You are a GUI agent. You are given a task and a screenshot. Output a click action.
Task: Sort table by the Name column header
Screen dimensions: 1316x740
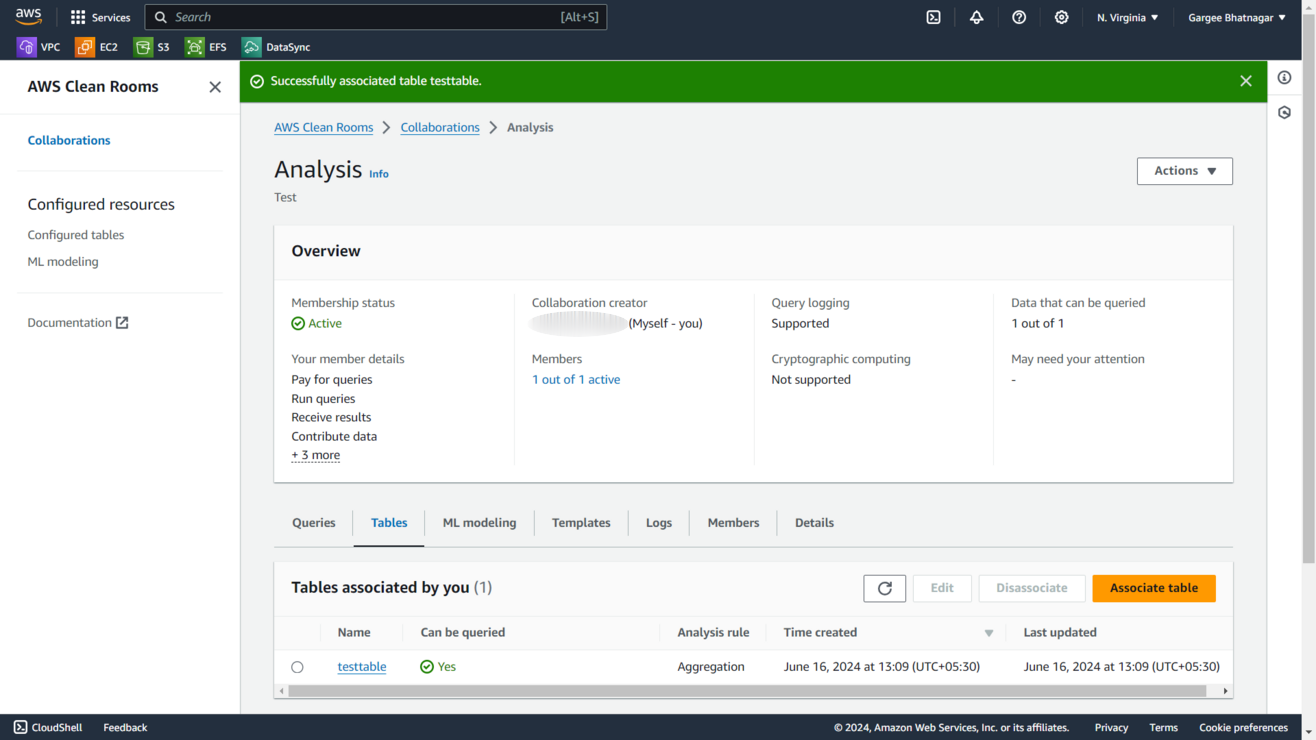click(354, 633)
